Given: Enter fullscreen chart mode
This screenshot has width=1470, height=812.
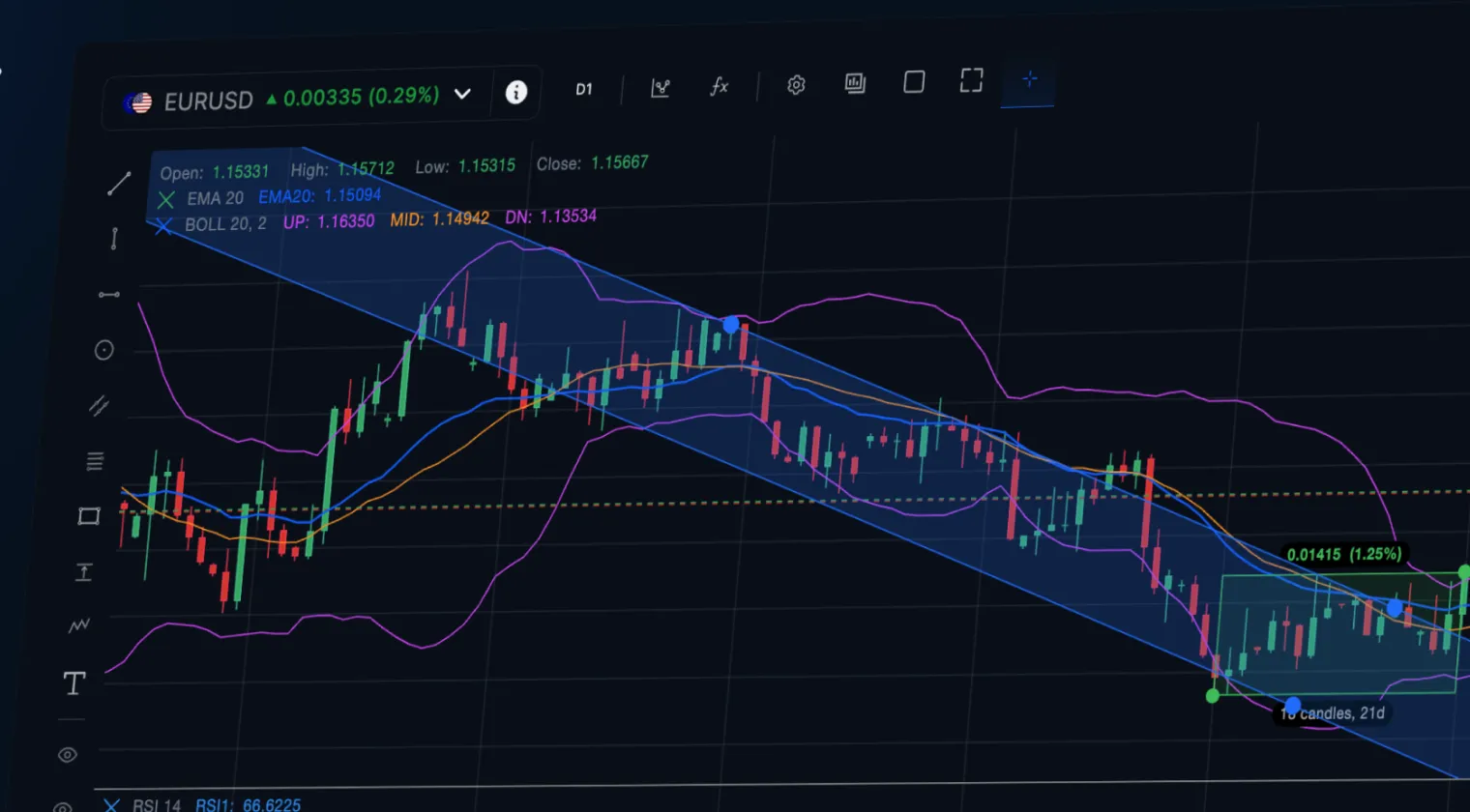Looking at the screenshot, I should click(x=971, y=80).
